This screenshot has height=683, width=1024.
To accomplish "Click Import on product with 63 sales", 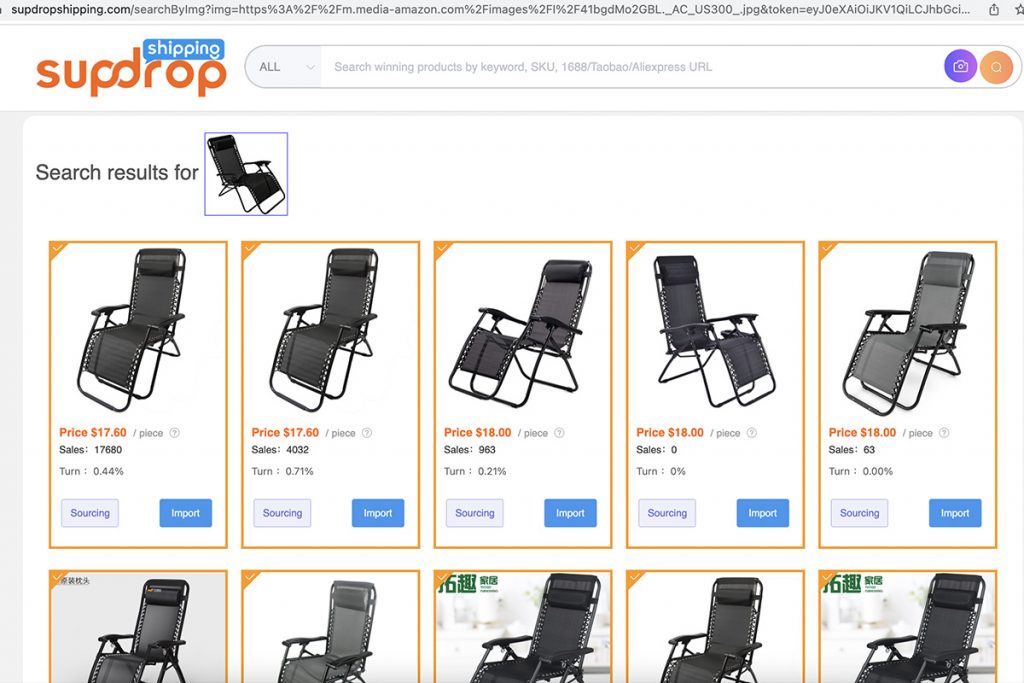I will coord(955,513).
